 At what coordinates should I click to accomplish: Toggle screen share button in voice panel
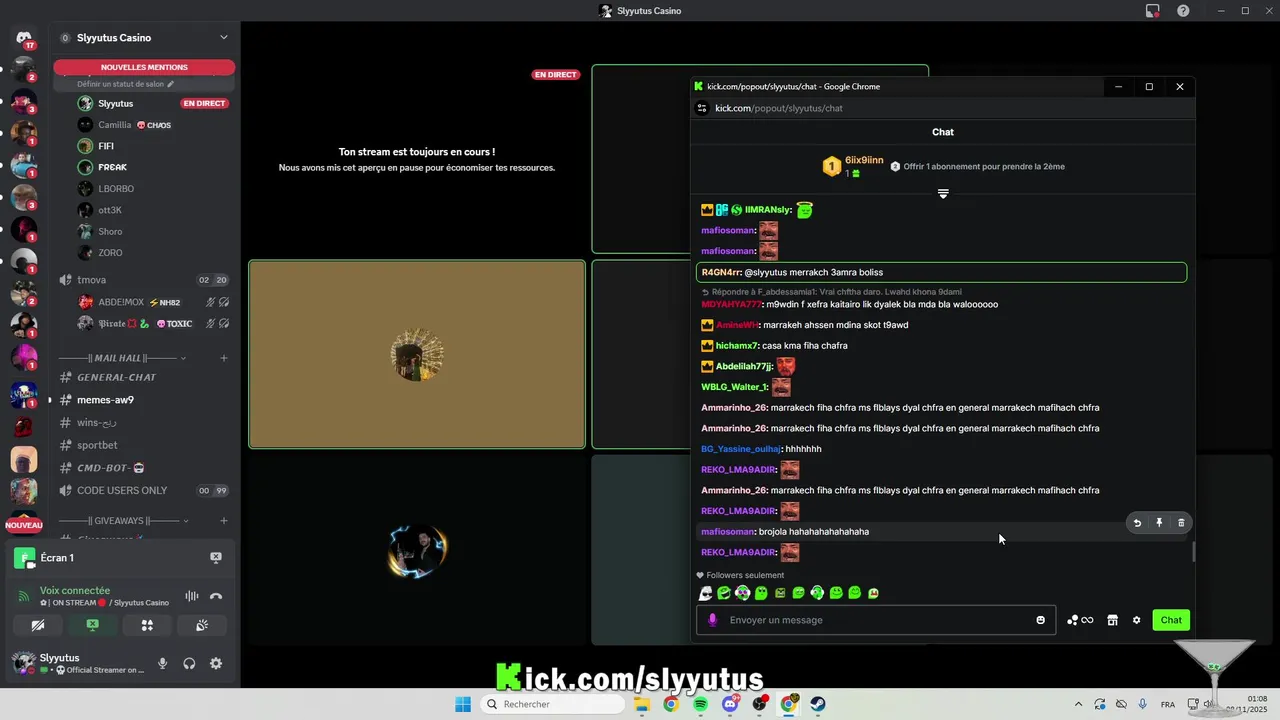(92, 625)
